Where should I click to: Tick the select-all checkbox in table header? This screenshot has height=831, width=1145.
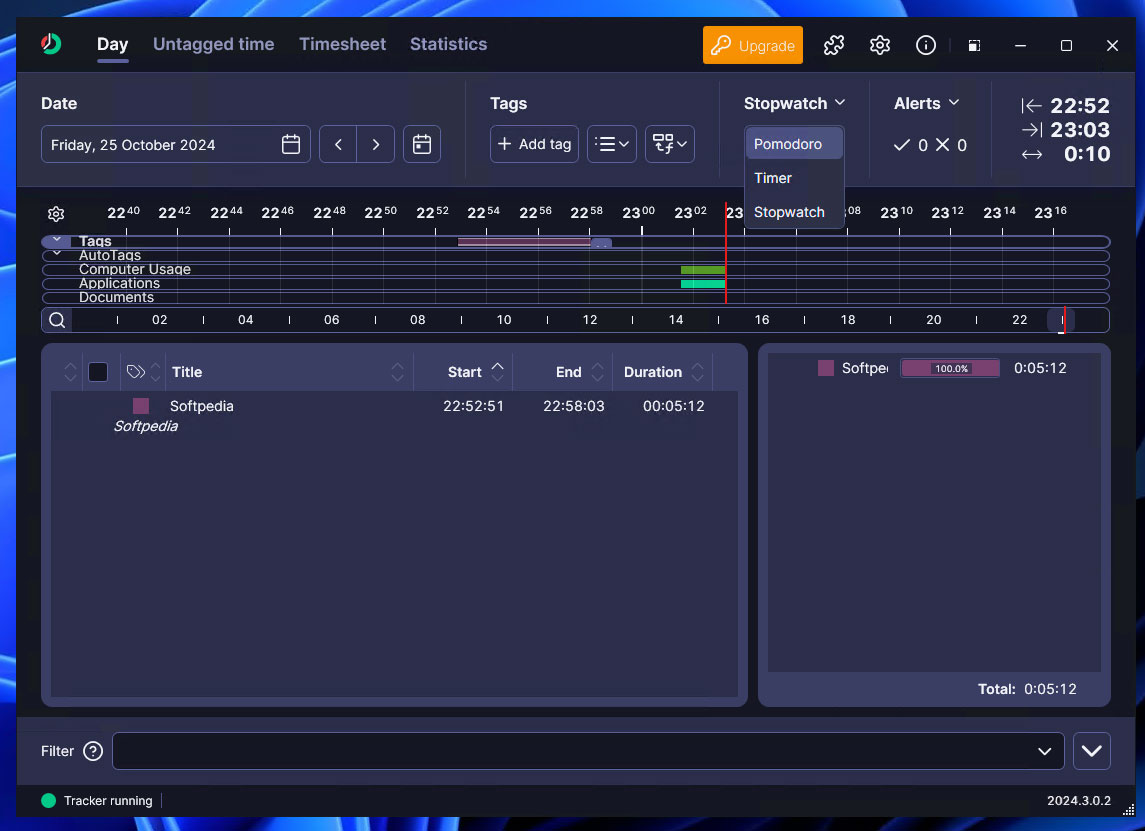[98, 372]
